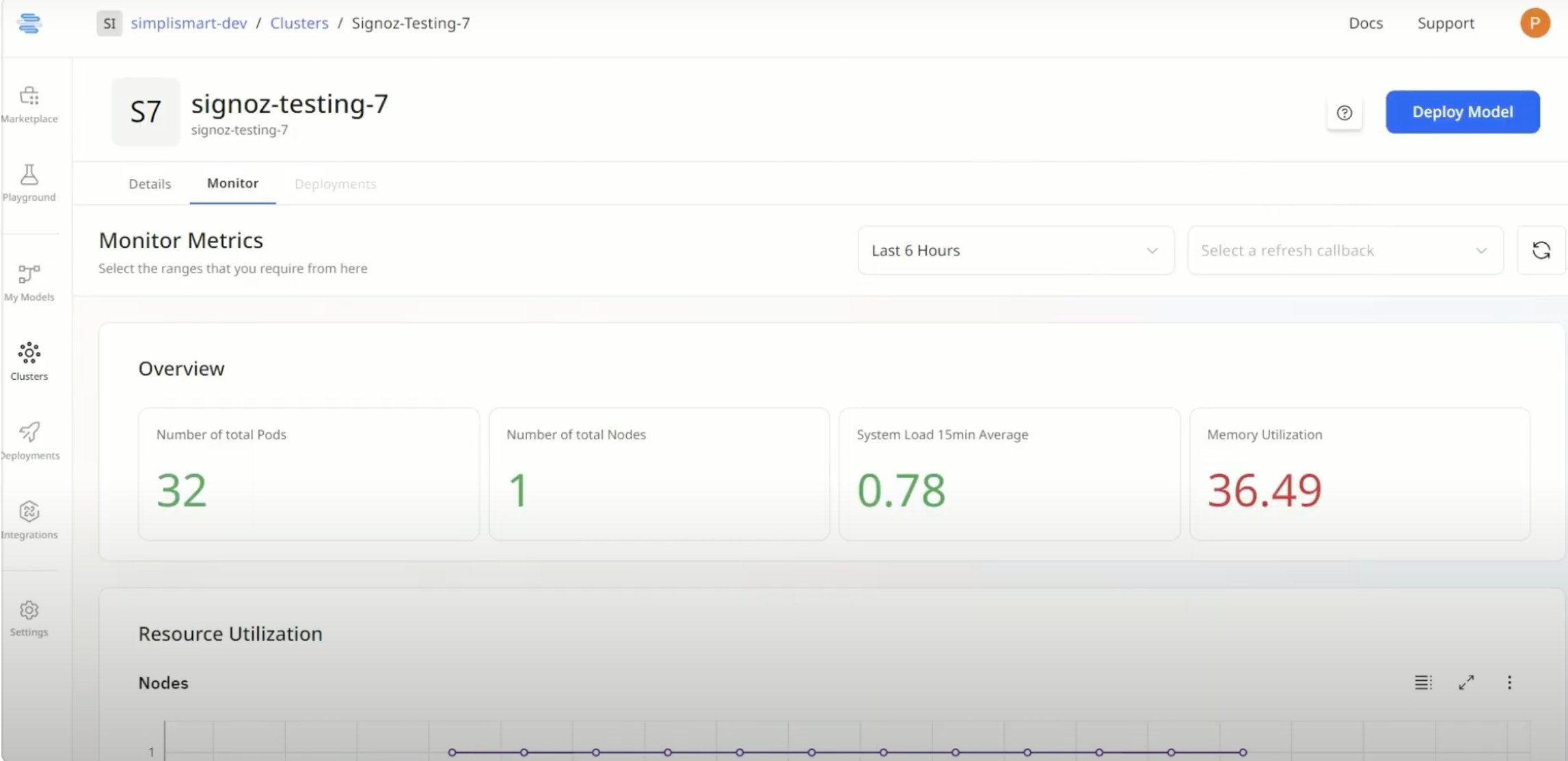Screen dimensions: 1568x761
Task: Click the refresh metrics icon
Action: pyautogui.click(x=1541, y=251)
